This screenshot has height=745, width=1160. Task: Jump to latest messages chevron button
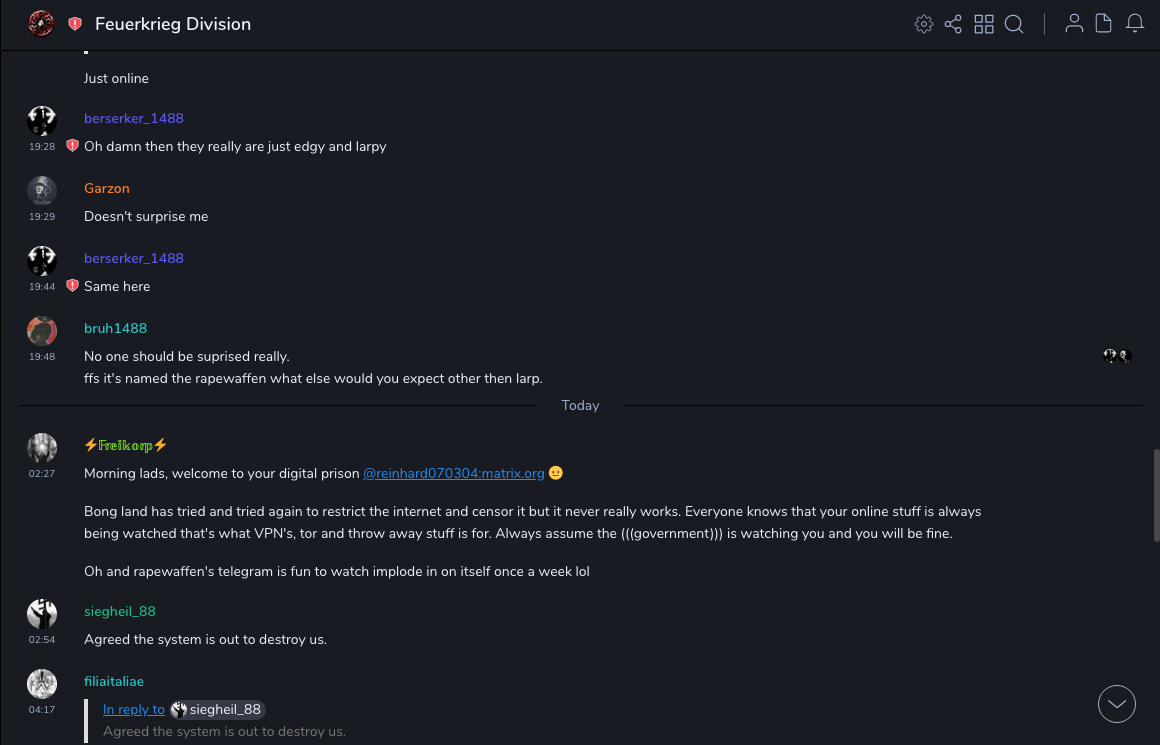(x=1117, y=704)
